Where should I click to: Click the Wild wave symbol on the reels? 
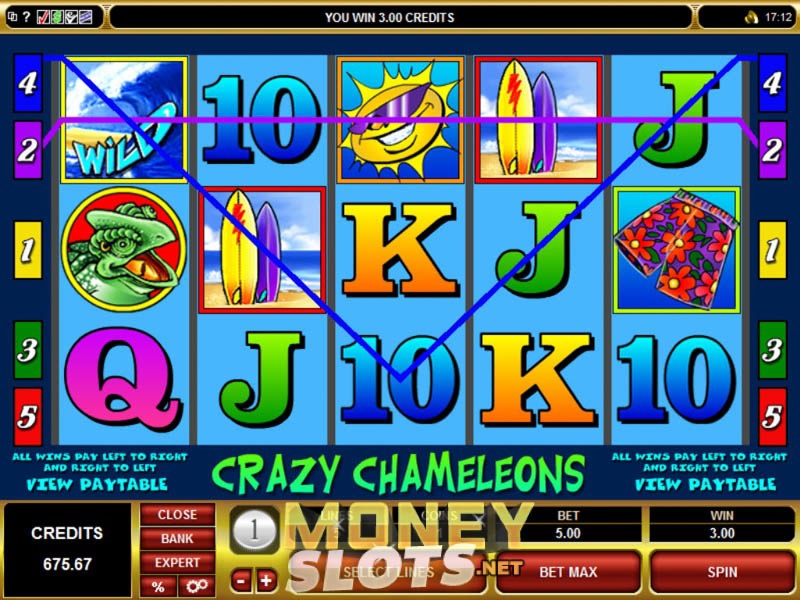tap(124, 120)
